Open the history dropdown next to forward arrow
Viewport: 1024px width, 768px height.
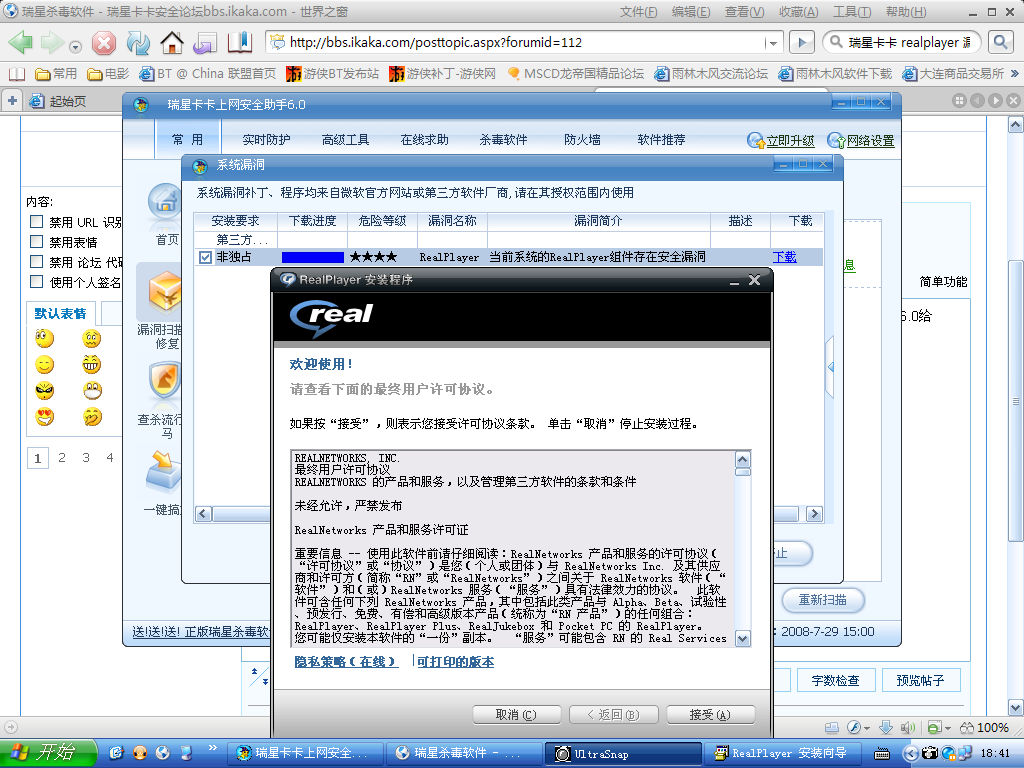coord(75,47)
